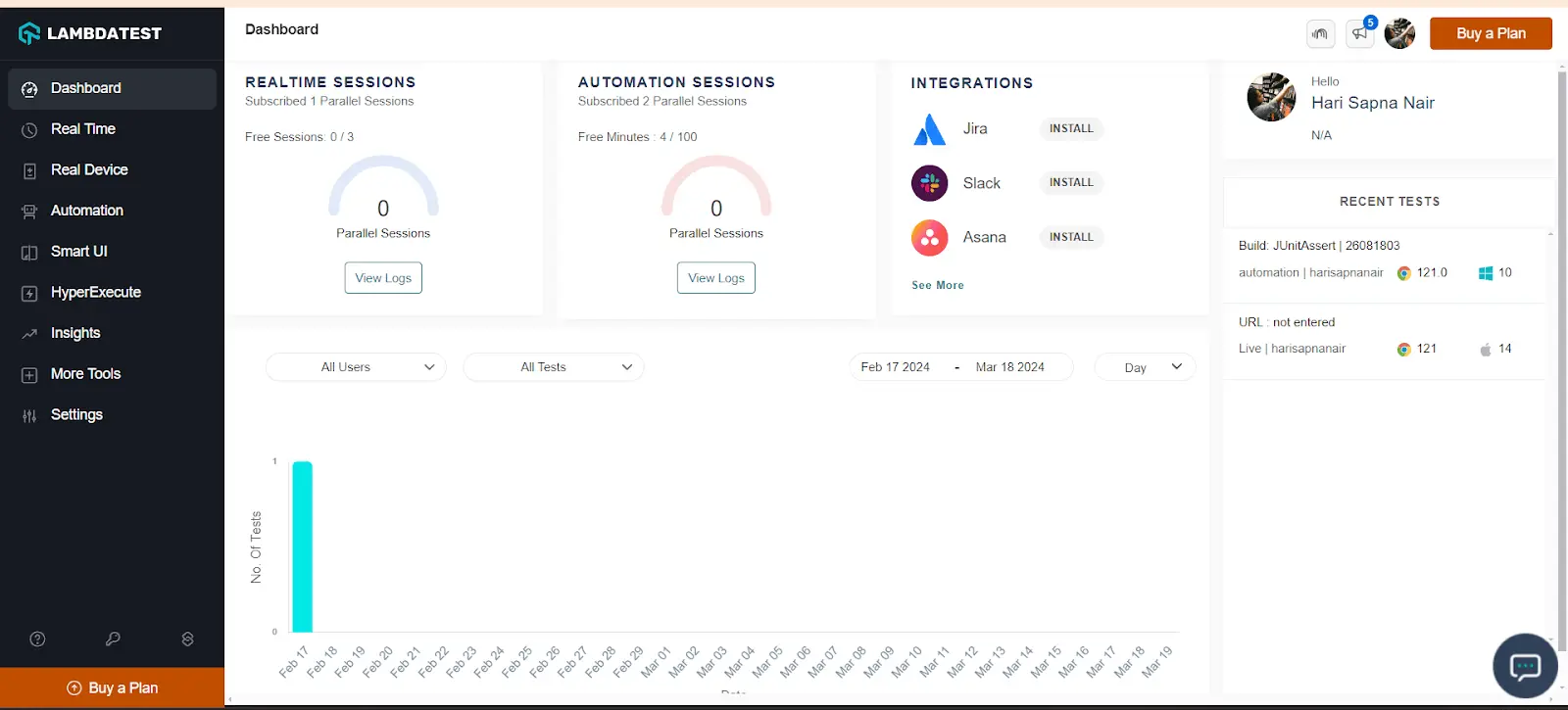Viewport: 1568px width, 710px height.
Task: Install the Asana integration
Action: coord(1071,237)
